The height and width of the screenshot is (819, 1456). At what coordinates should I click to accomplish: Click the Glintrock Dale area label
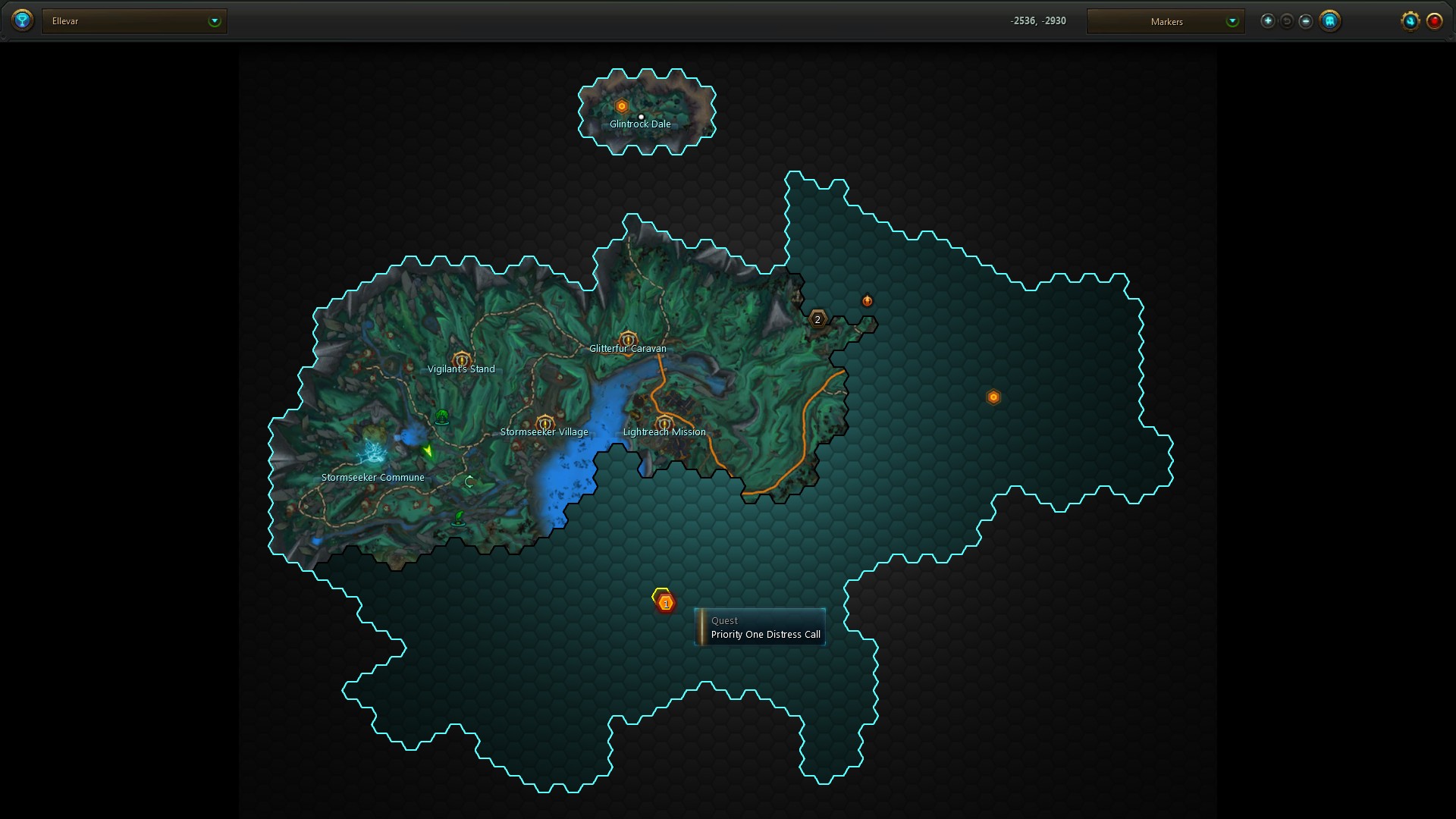[640, 124]
